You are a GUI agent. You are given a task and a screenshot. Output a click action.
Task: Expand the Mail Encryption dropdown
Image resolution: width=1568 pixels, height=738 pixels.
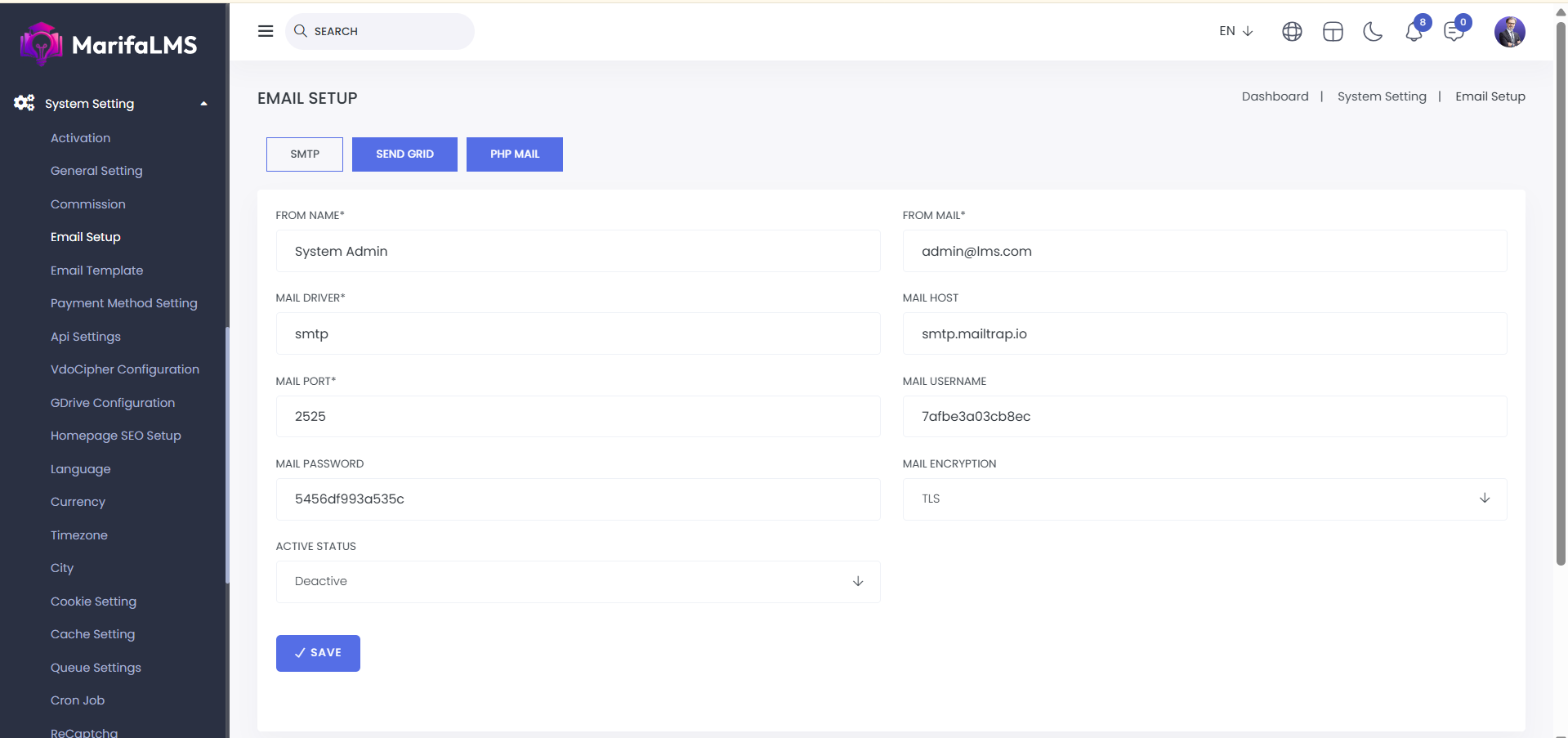1204,499
